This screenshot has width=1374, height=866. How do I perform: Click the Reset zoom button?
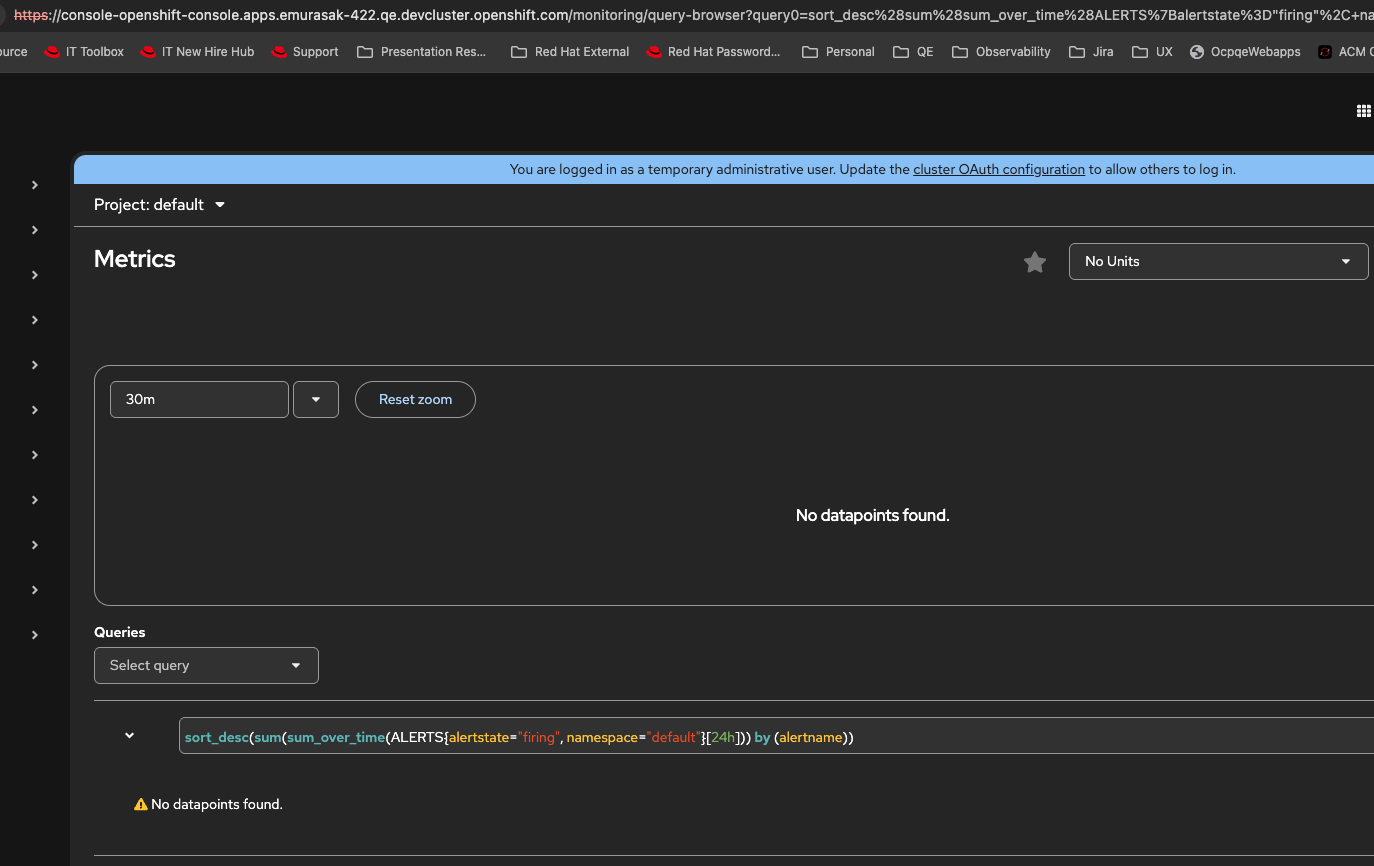[415, 399]
